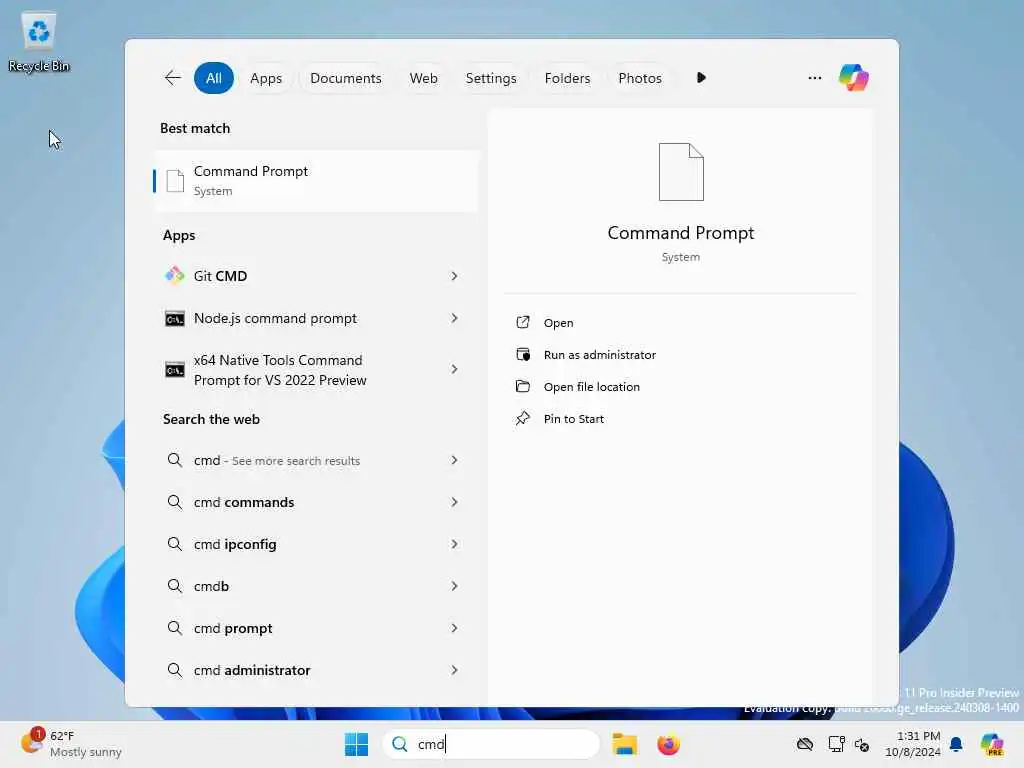Click Open action for Command Prompt
The height and width of the screenshot is (768, 1024).
point(558,323)
